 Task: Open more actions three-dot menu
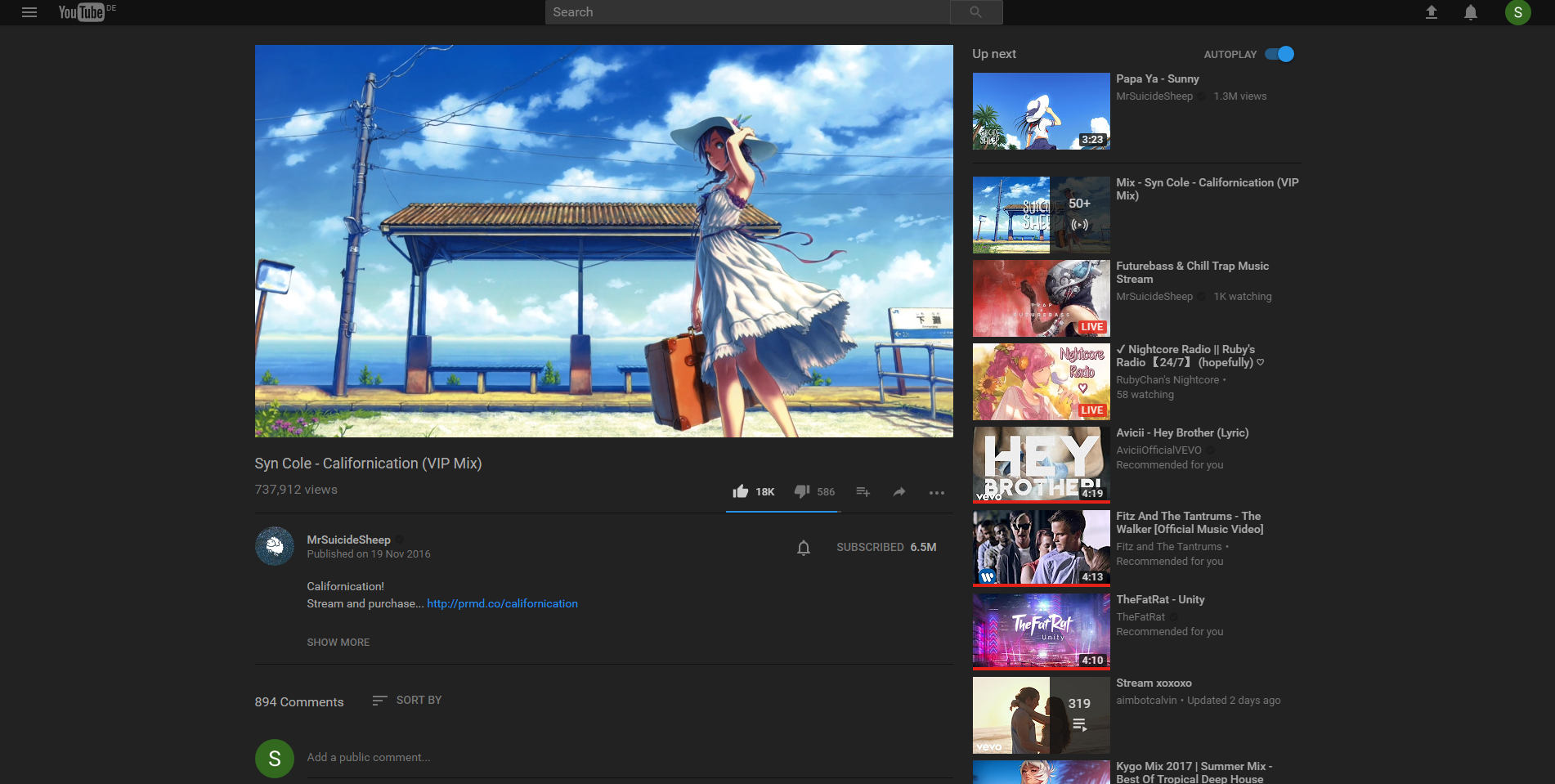pos(937,492)
